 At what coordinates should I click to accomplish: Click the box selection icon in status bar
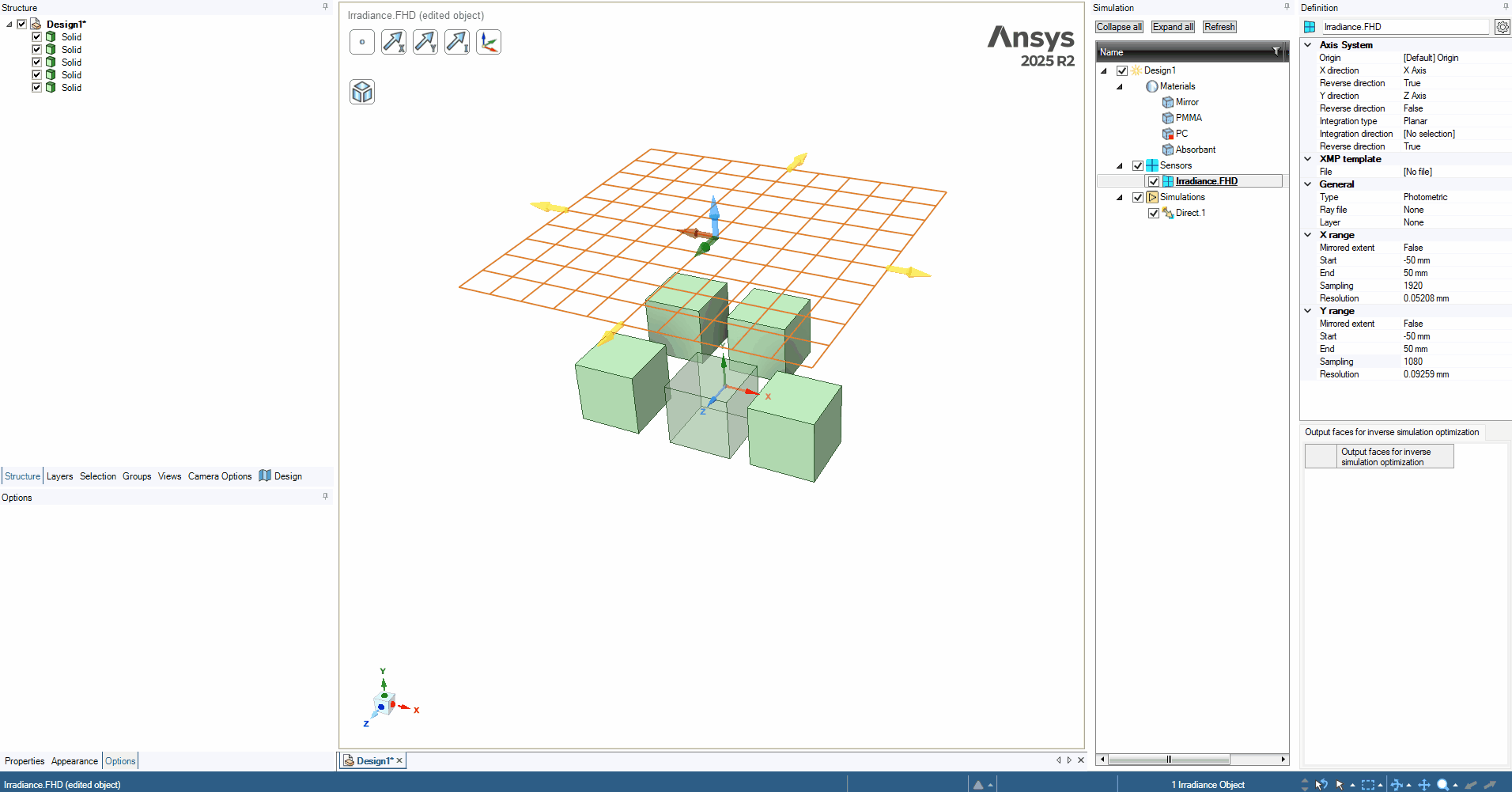[x=1368, y=785]
